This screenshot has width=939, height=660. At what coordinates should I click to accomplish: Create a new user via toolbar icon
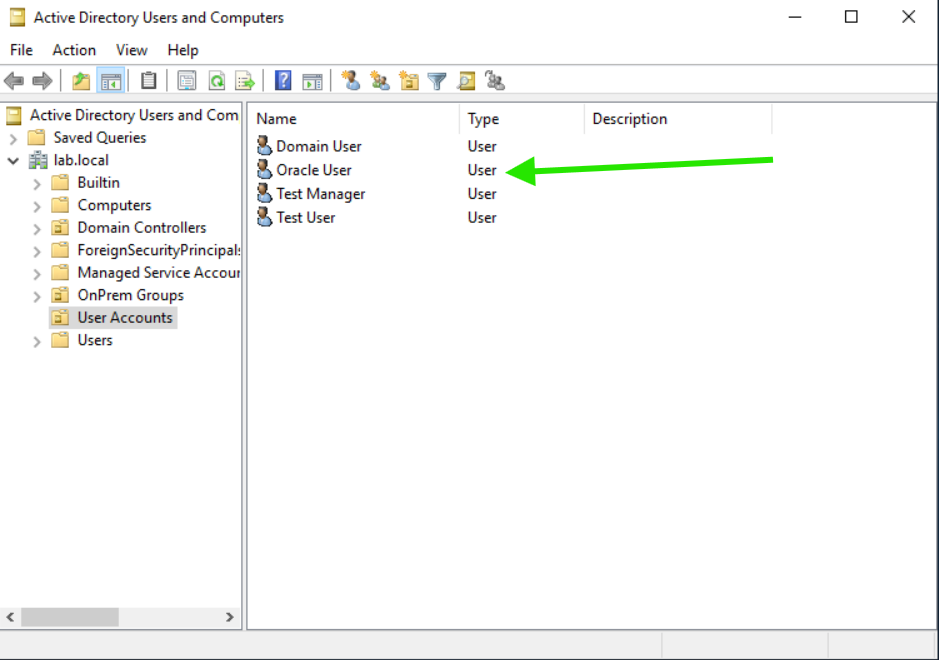[351, 81]
